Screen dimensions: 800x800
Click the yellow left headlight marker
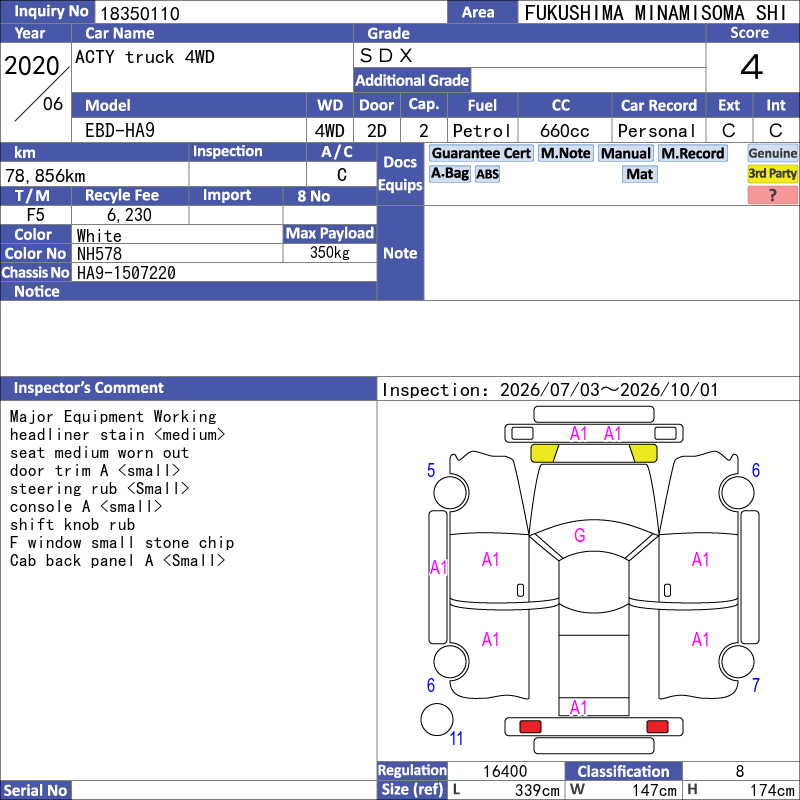pyautogui.click(x=544, y=453)
